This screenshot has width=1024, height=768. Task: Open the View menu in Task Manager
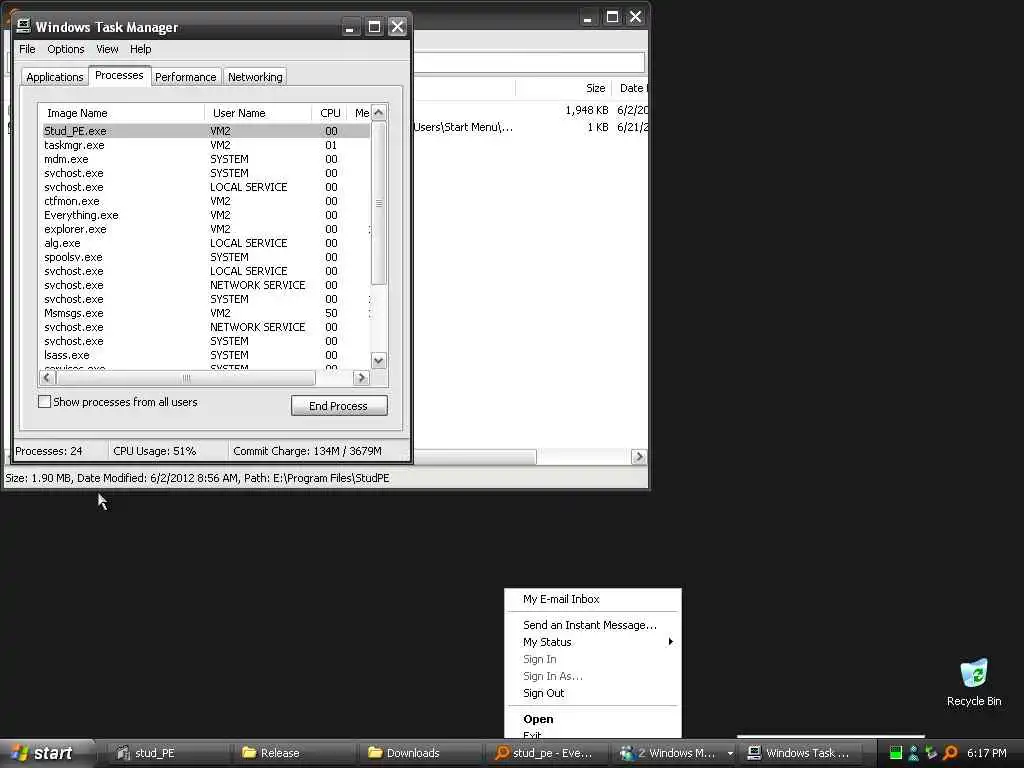point(107,49)
